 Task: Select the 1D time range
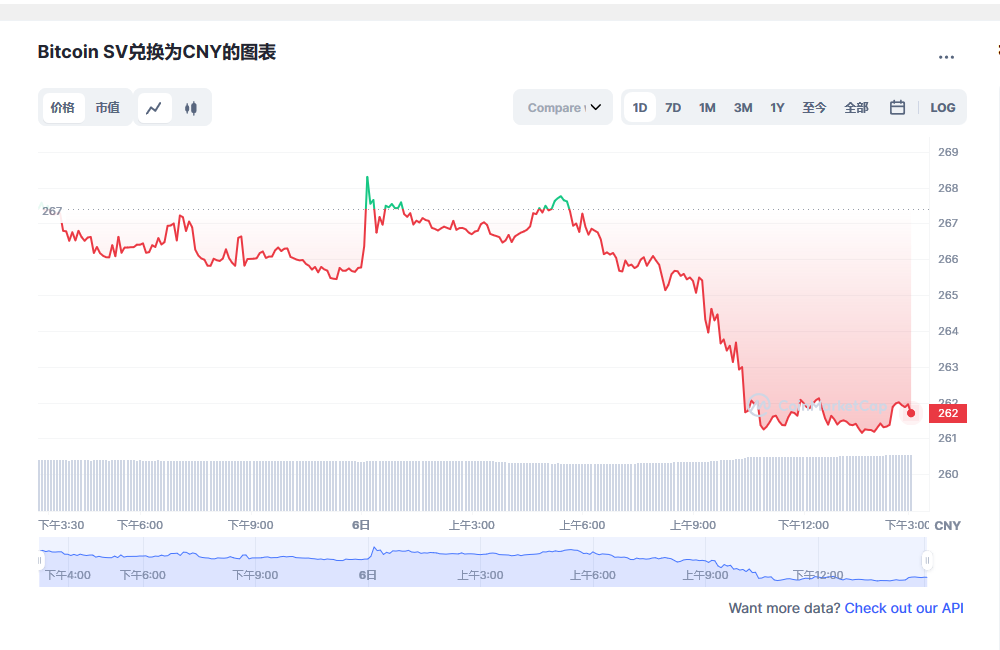pyautogui.click(x=640, y=108)
